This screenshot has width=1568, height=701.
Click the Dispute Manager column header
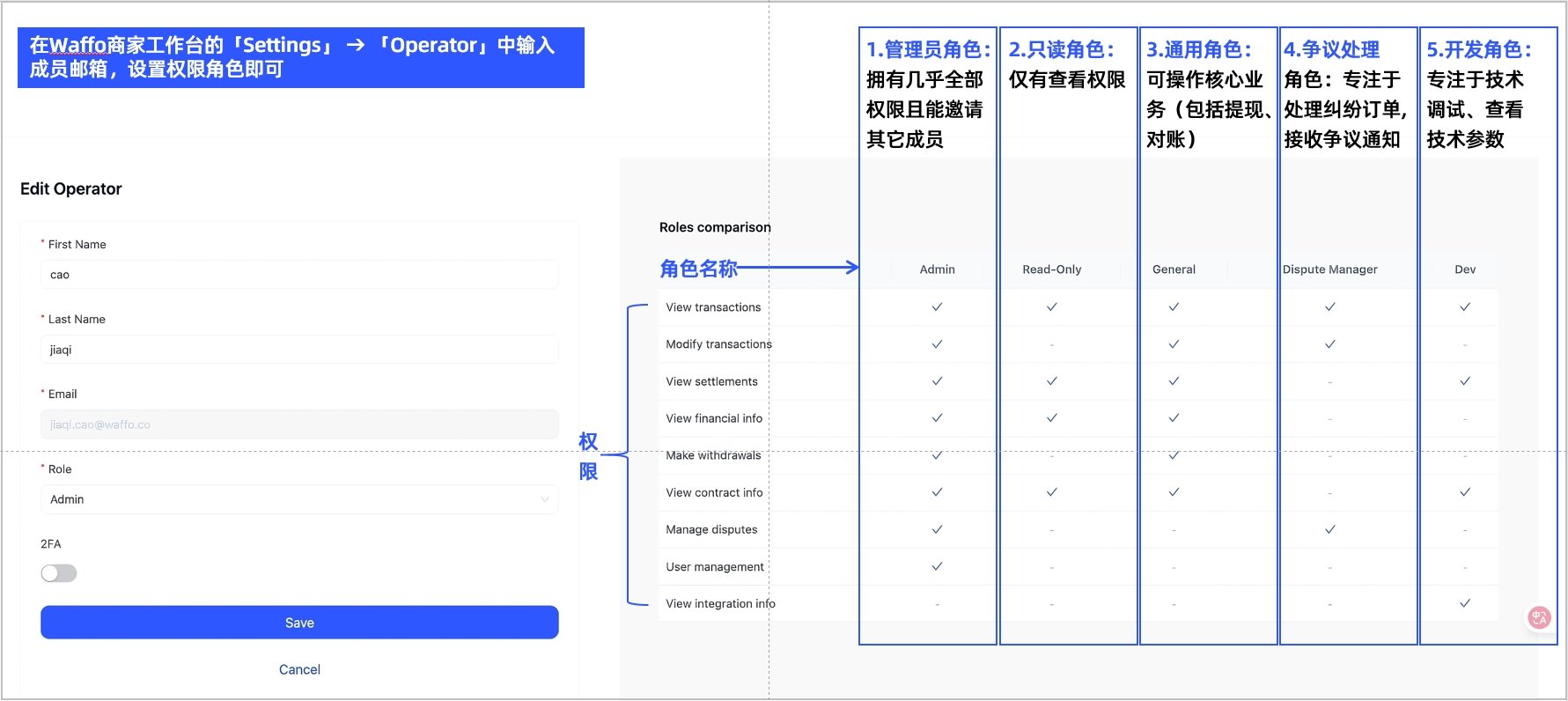point(1329,269)
